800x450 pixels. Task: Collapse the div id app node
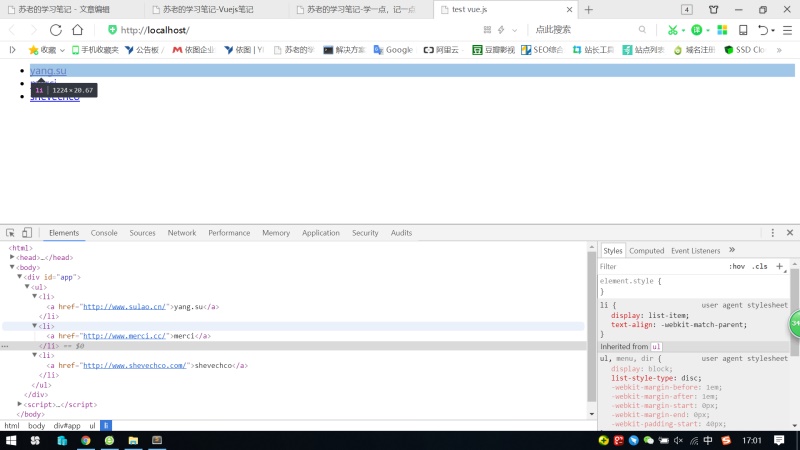[20, 277]
